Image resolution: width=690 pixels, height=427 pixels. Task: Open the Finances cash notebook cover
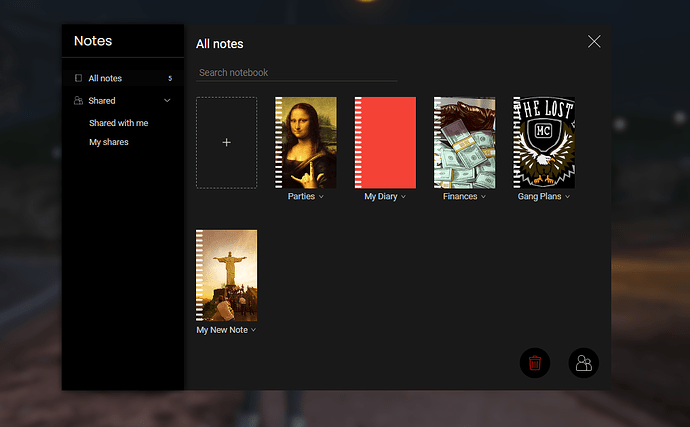coord(464,143)
